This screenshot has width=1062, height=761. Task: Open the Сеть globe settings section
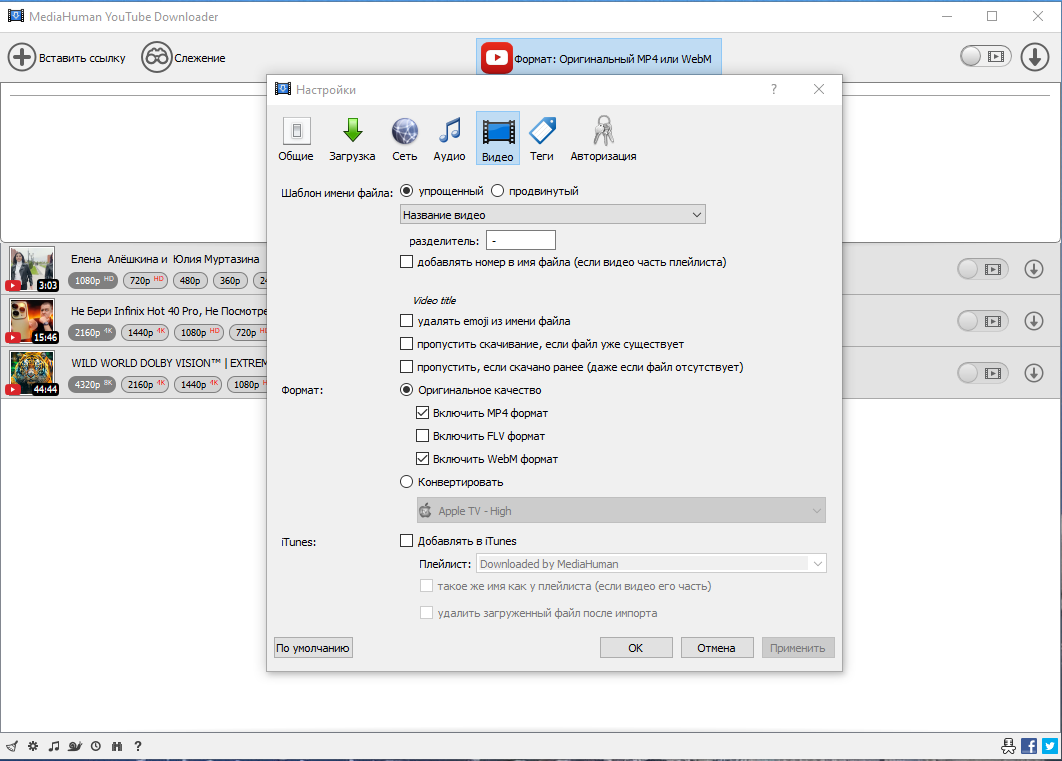point(404,138)
